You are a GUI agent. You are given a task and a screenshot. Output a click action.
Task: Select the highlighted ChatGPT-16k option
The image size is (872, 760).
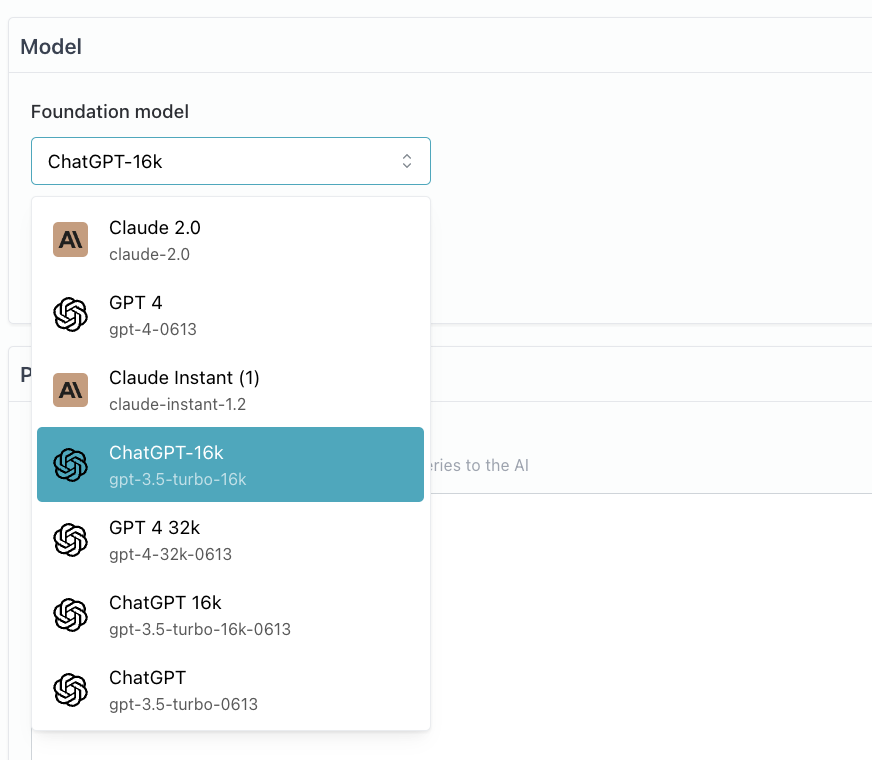tap(230, 465)
